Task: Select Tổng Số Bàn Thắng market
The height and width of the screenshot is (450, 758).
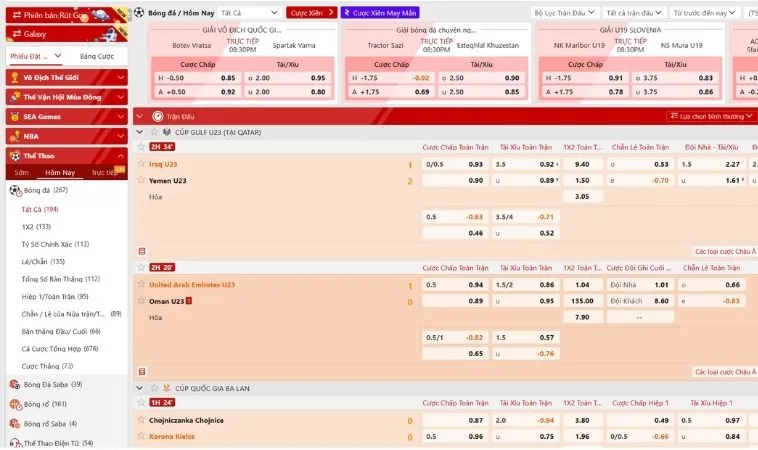Action: click(x=60, y=279)
